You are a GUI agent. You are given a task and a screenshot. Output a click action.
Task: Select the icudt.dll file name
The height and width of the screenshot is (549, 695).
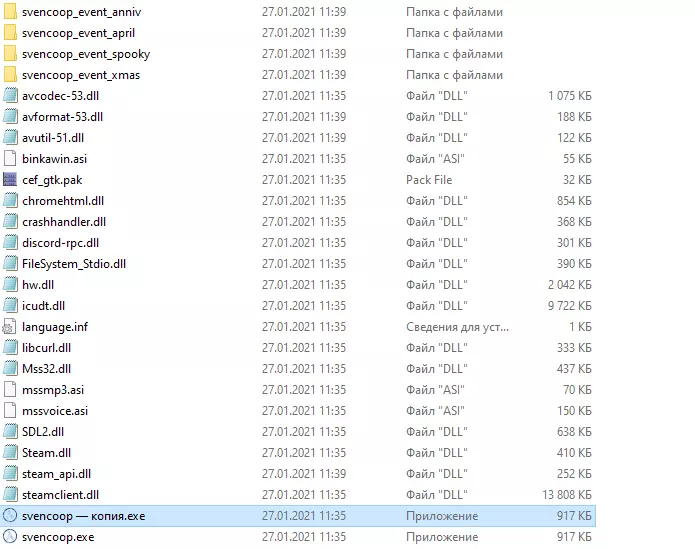(43, 306)
